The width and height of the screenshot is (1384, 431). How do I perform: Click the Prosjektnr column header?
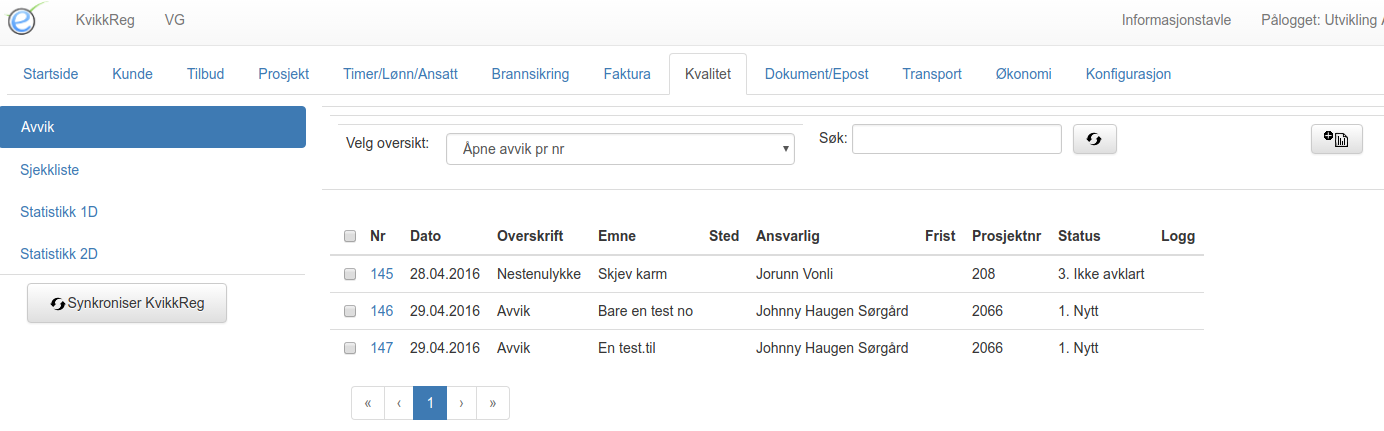pyautogui.click(x=1005, y=237)
